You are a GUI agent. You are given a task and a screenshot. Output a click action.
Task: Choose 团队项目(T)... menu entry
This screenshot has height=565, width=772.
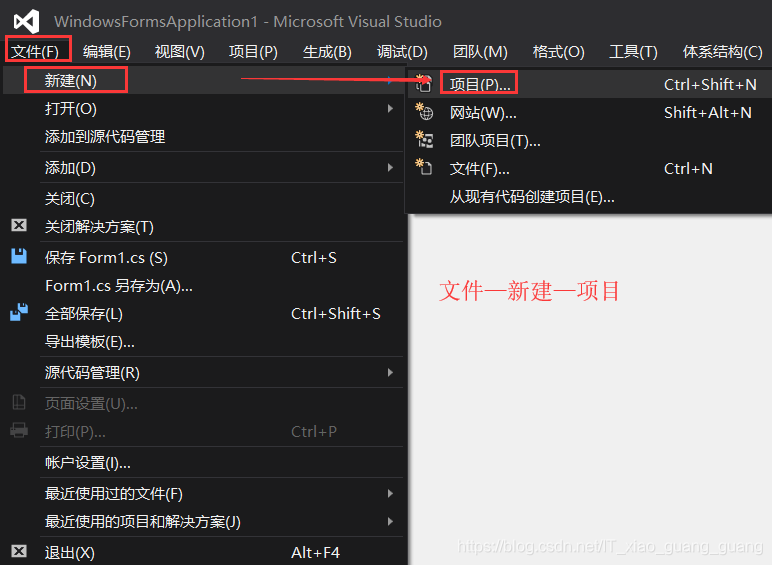[589, 140]
